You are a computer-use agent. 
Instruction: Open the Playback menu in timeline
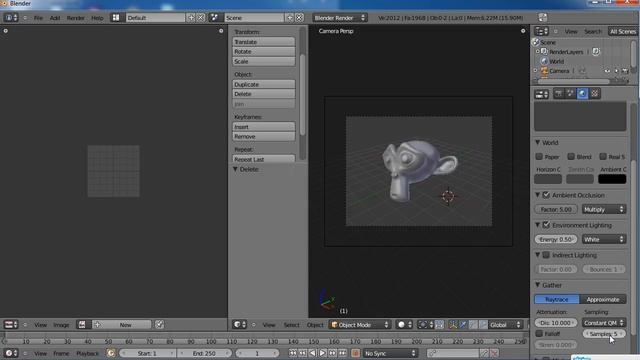click(x=87, y=353)
